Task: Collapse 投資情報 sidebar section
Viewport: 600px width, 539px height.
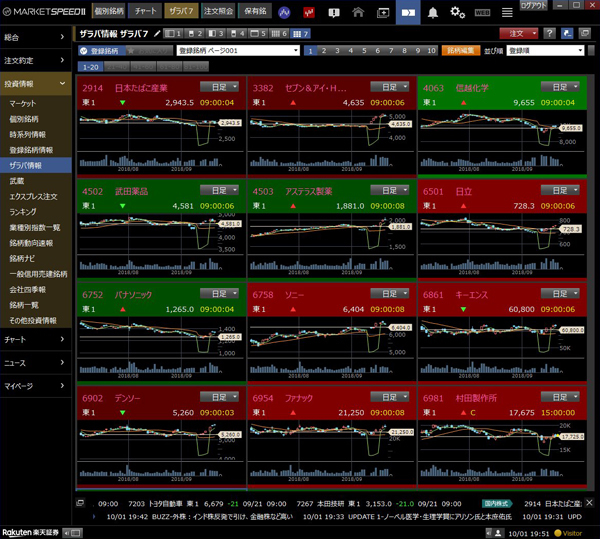Action: pos(36,83)
